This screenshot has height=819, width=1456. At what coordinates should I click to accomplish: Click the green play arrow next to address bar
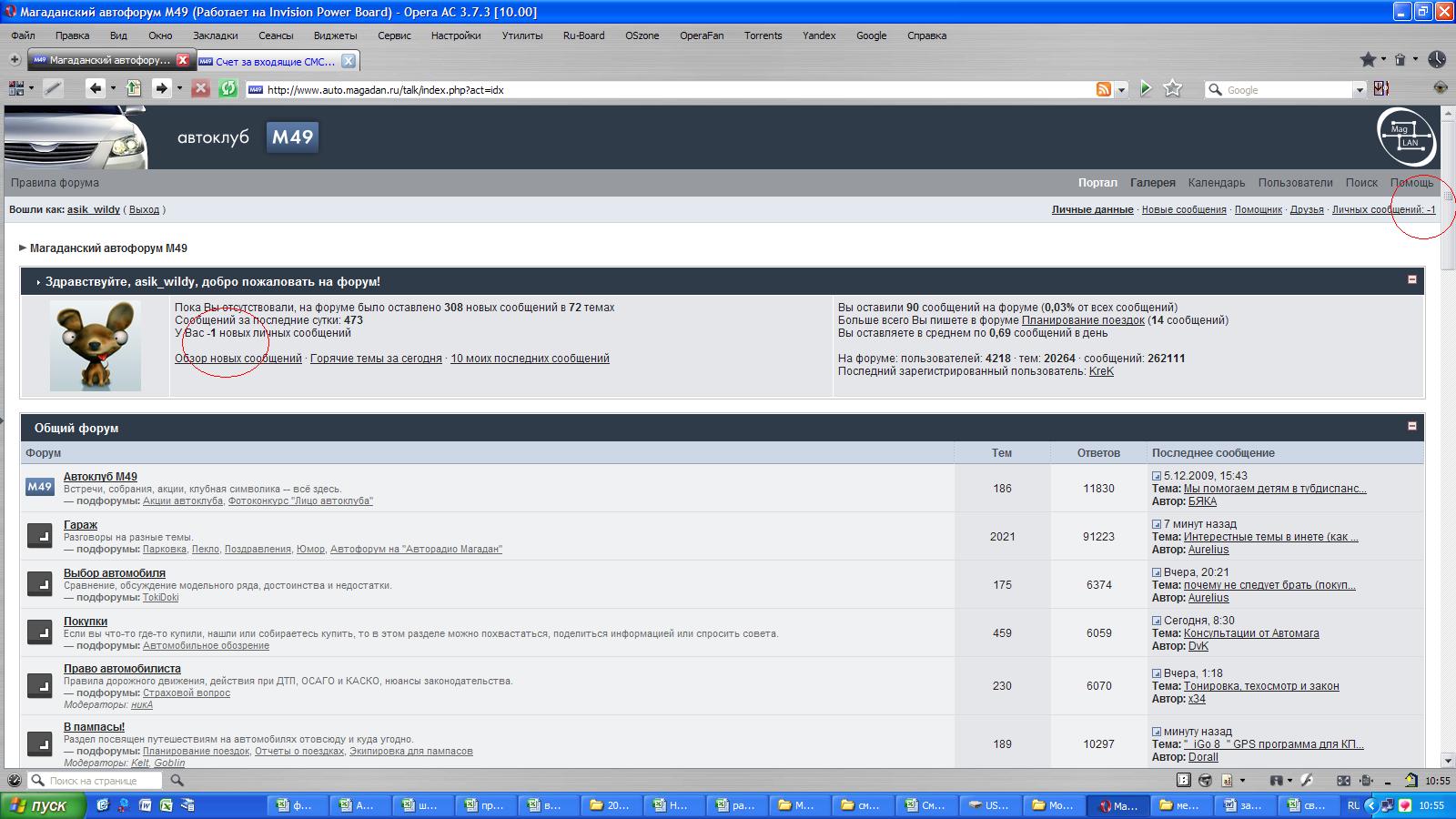coord(1146,88)
